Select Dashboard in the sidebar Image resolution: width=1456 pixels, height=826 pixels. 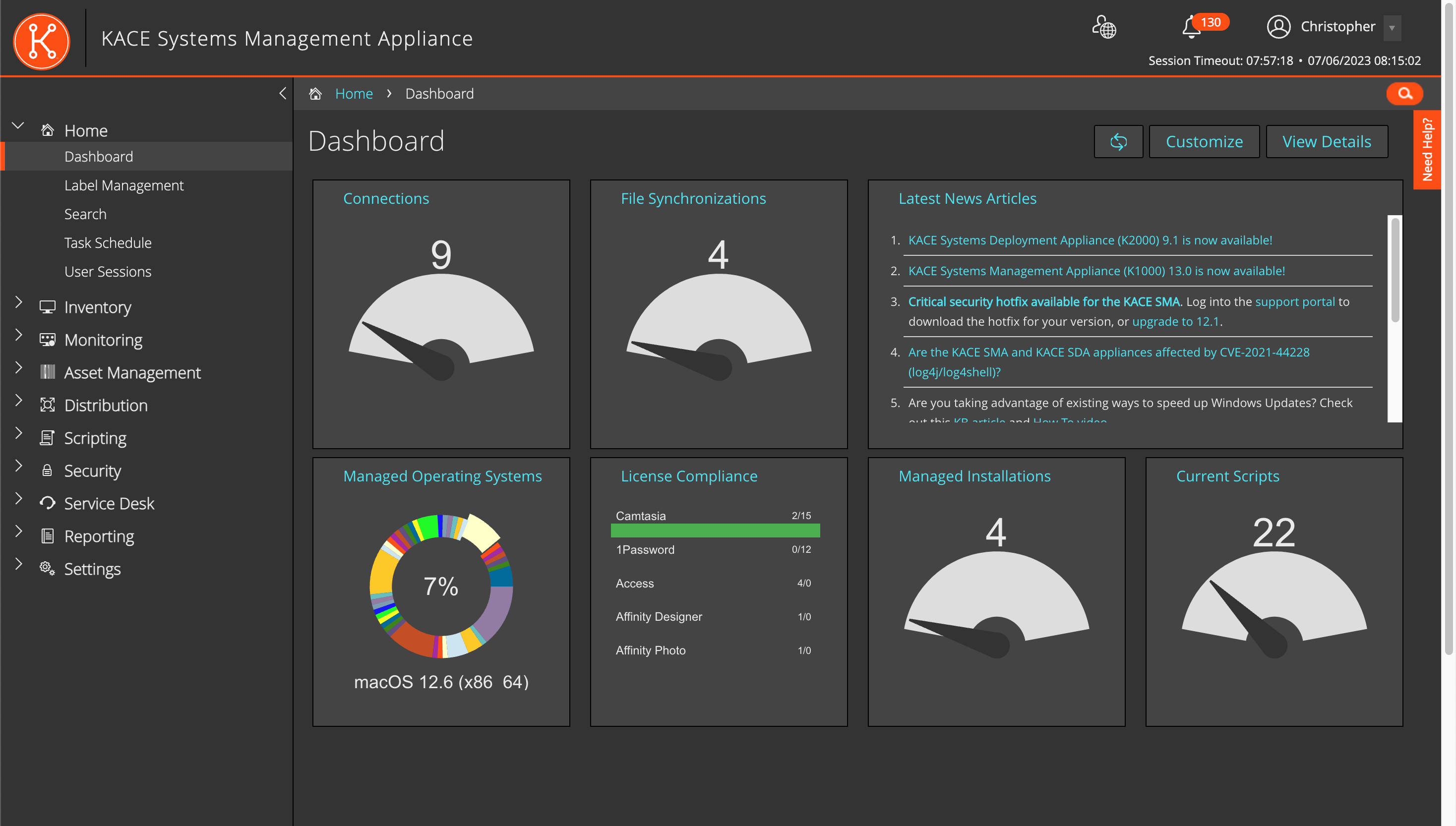click(99, 156)
